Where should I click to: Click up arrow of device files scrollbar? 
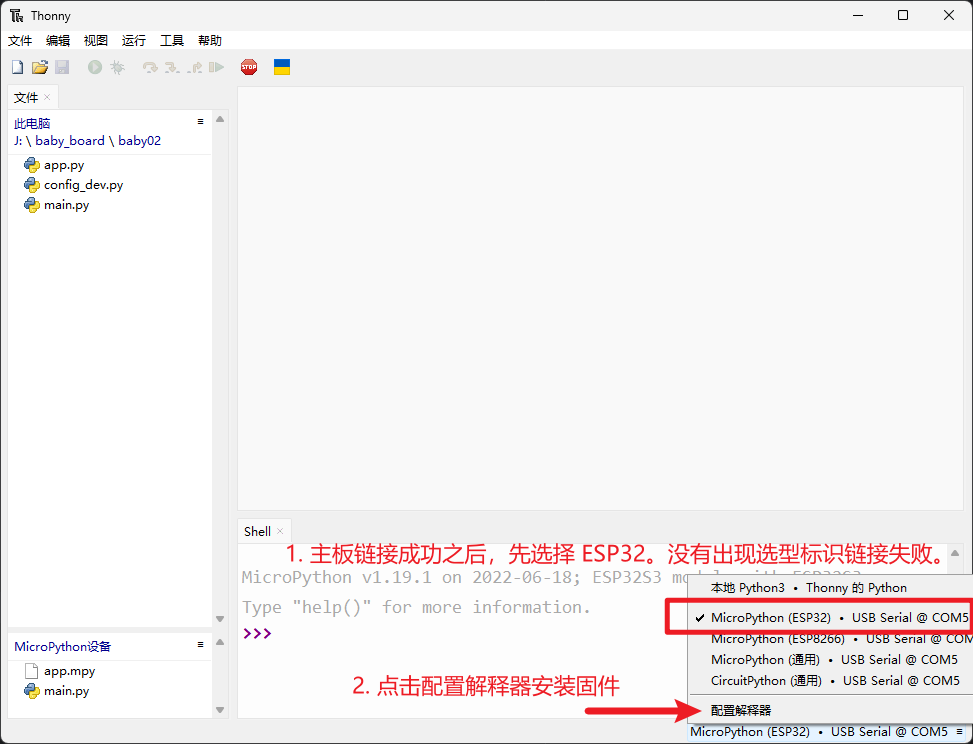click(220, 642)
